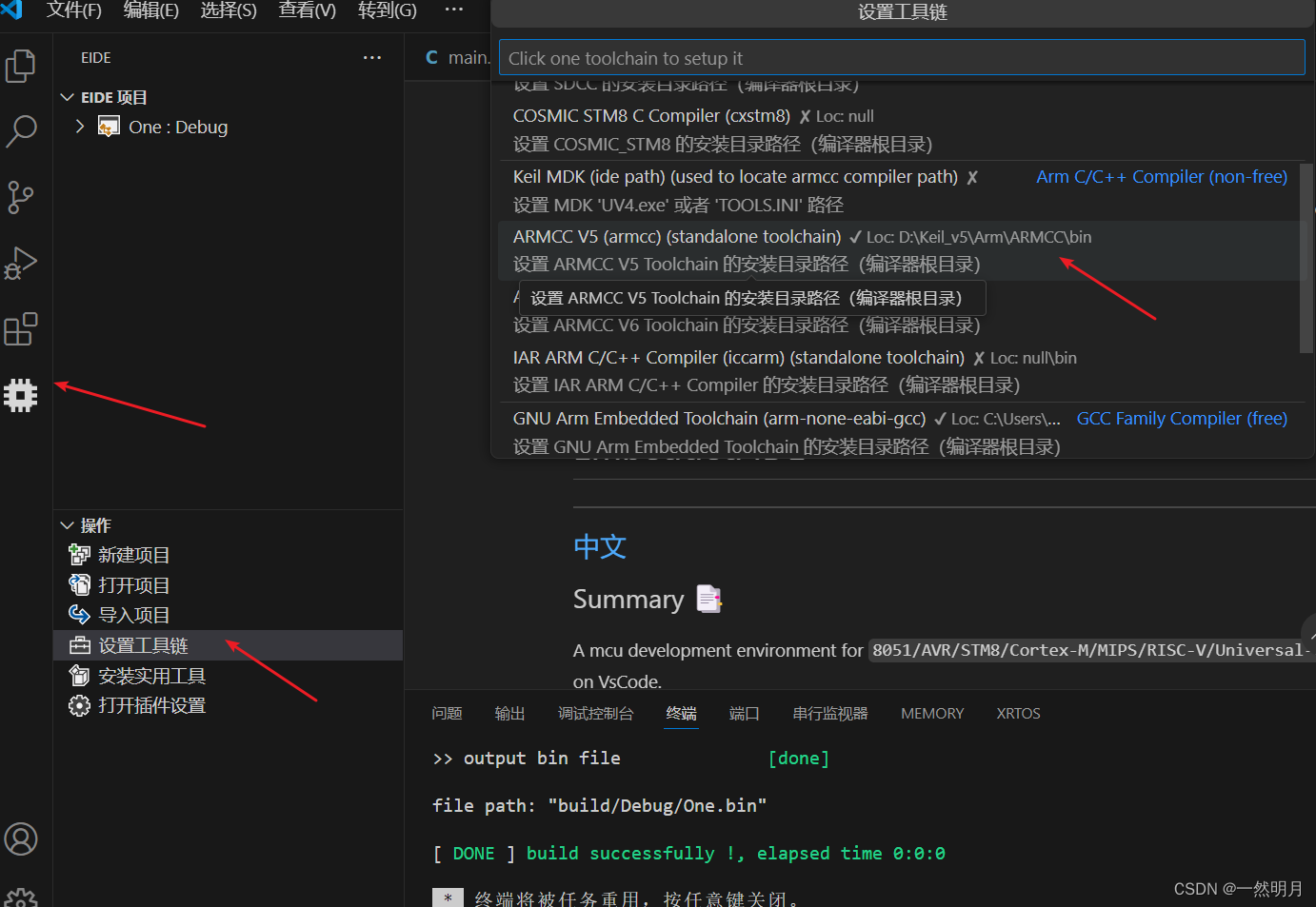The width and height of the screenshot is (1316, 907).
Task: Select GNU Arm Embedded Toolchain entry
Action: point(900,431)
